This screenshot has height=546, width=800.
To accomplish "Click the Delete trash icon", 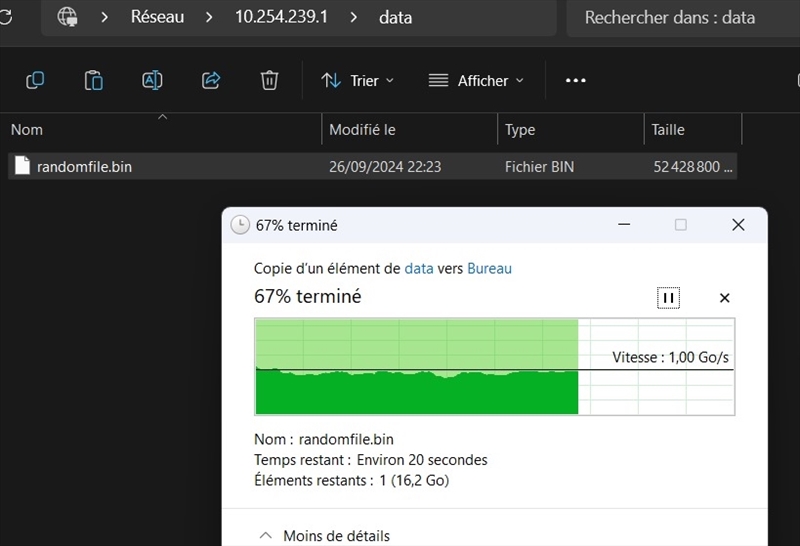I will [269, 81].
